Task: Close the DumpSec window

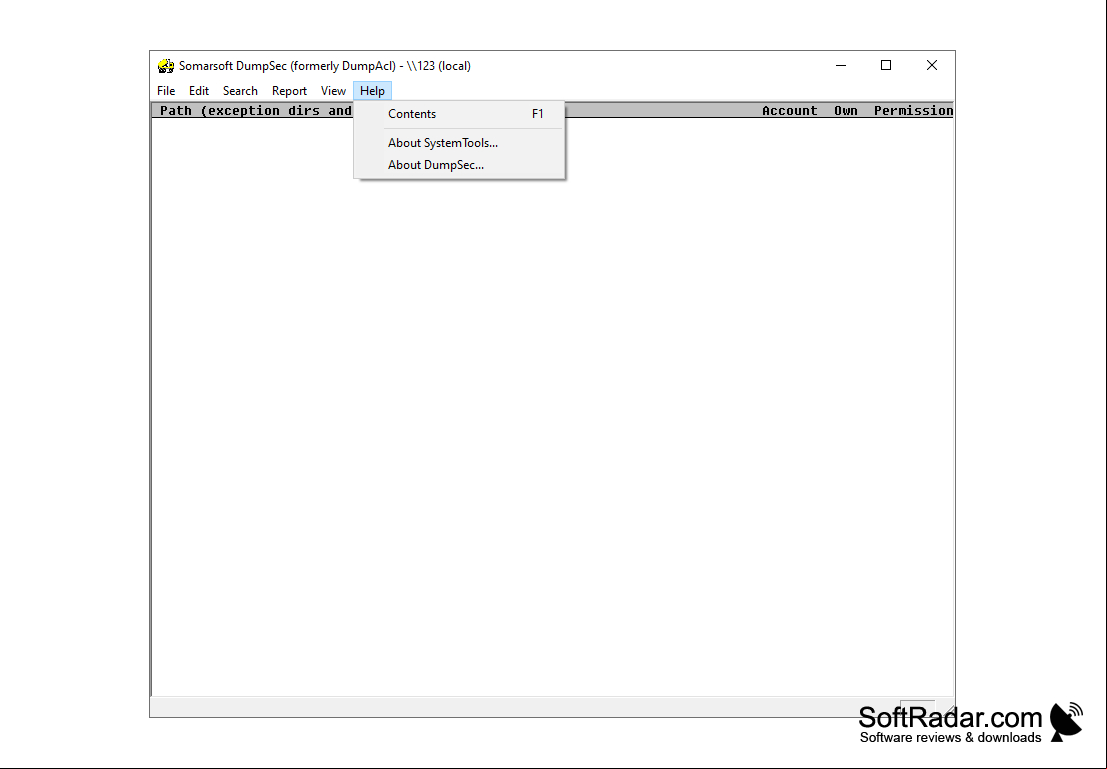Action: click(x=932, y=65)
